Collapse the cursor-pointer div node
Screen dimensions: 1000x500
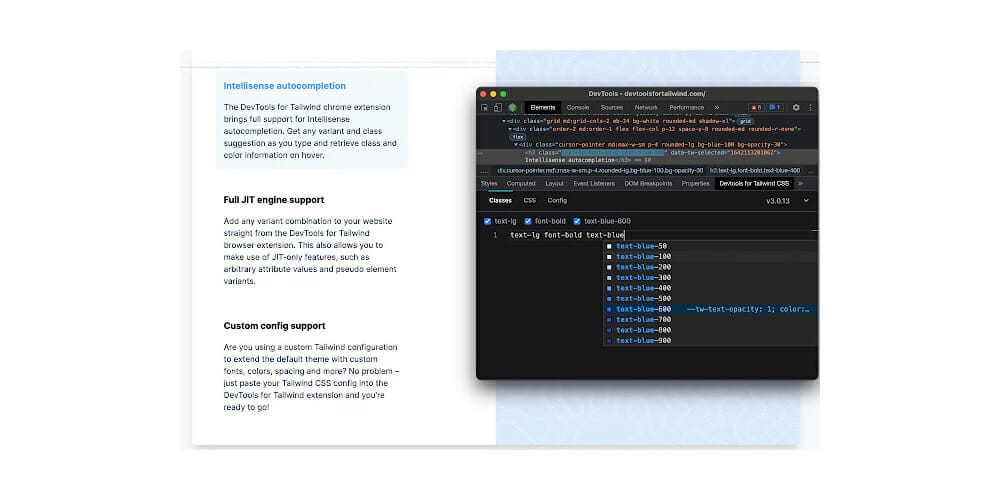pyautogui.click(x=516, y=145)
